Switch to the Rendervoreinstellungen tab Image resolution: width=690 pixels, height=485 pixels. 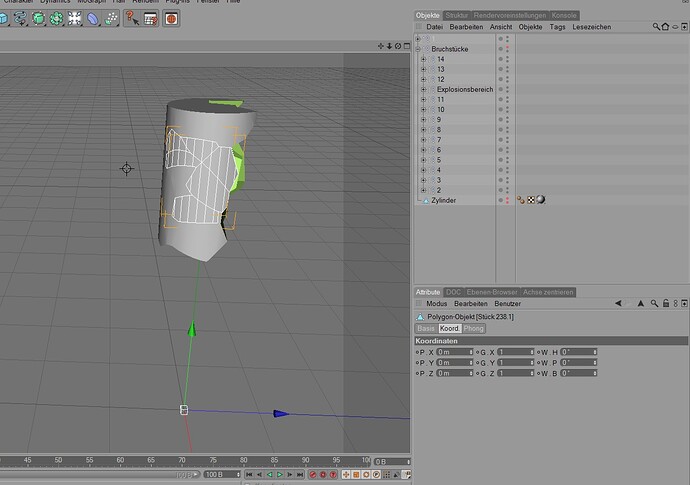point(510,15)
